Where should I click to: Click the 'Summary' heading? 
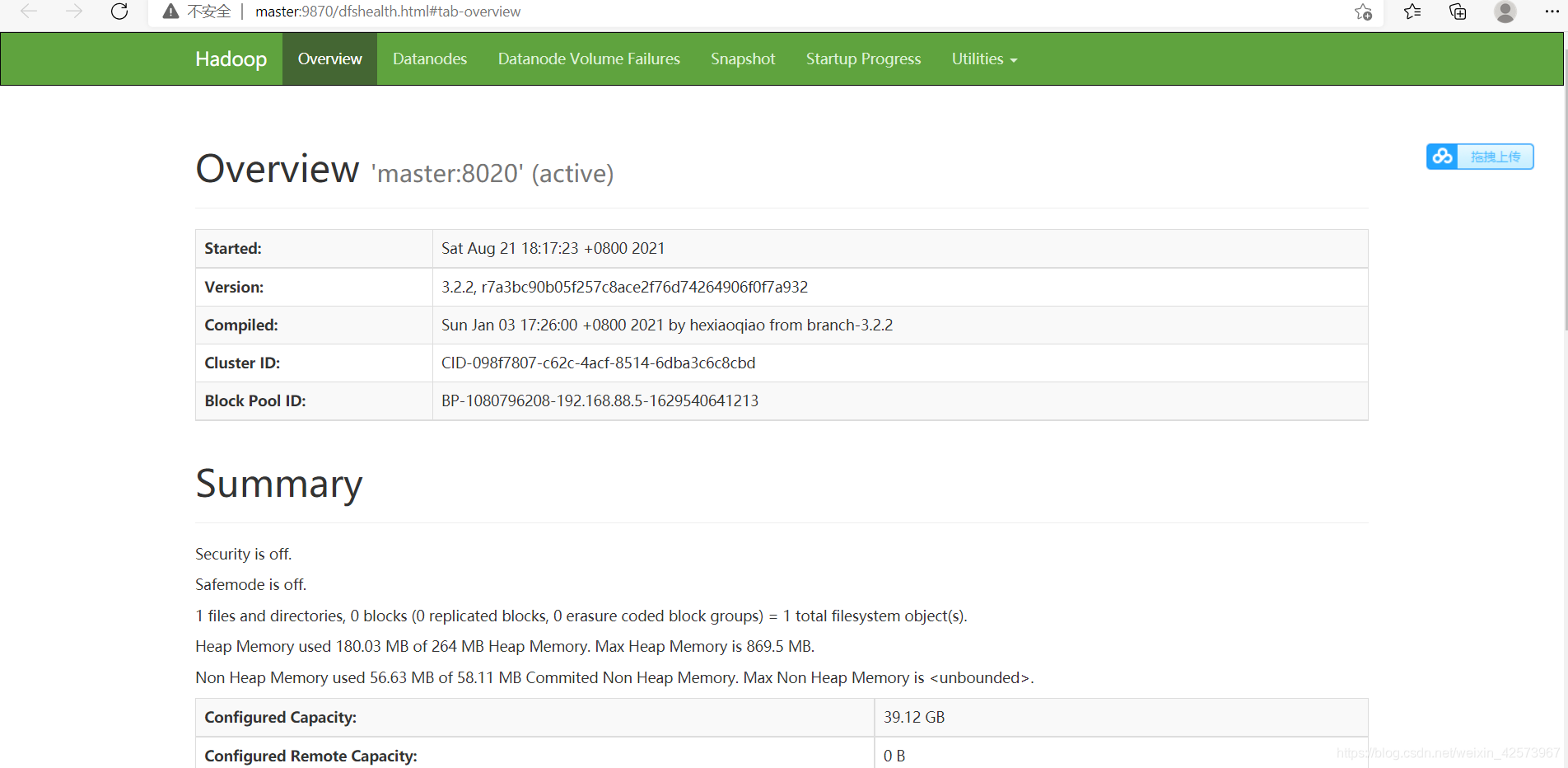click(x=279, y=484)
